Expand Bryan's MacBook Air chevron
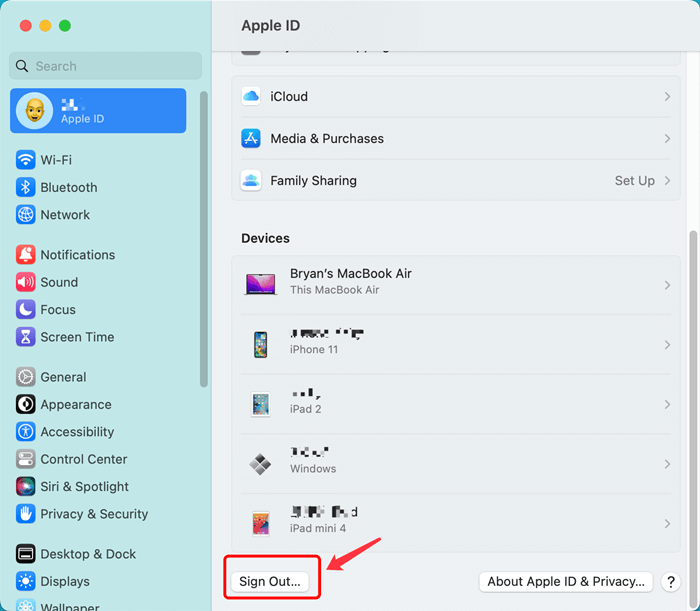Image resolution: width=700 pixels, height=611 pixels. [x=667, y=285]
